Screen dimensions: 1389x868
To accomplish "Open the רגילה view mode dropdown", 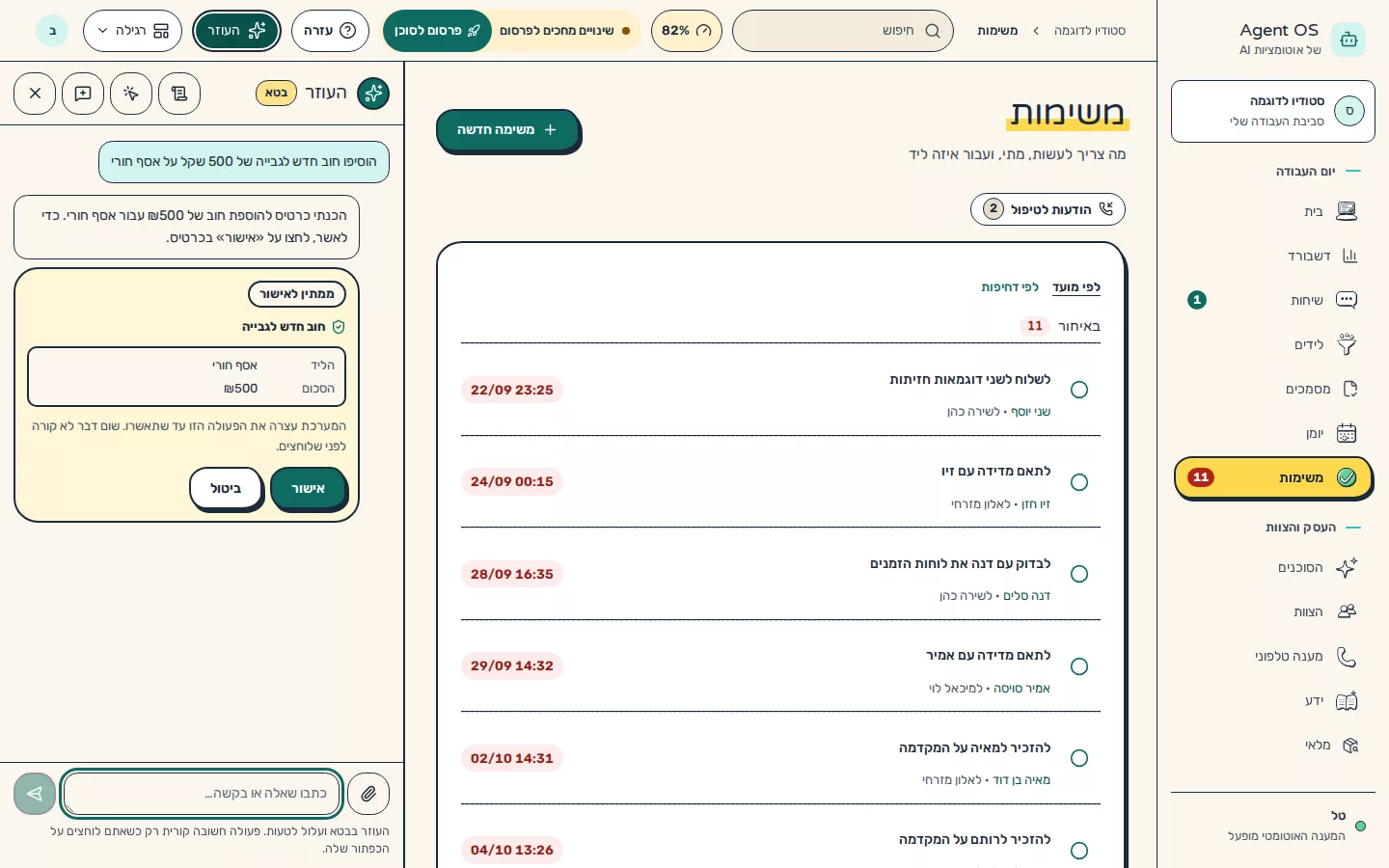I will coord(132,31).
